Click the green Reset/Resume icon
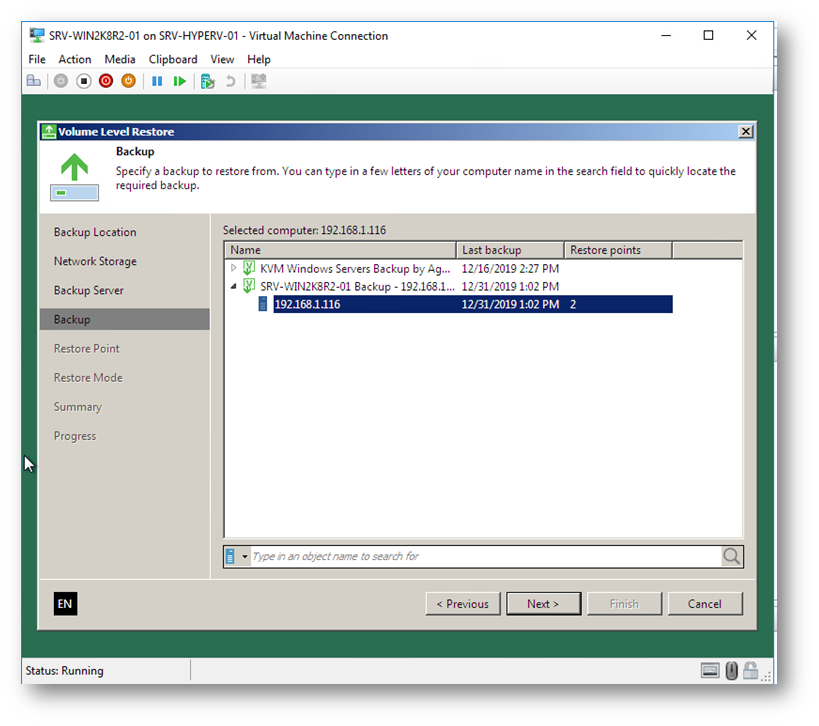Image resolution: width=819 pixels, height=726 pixels. tap(180, 81)
